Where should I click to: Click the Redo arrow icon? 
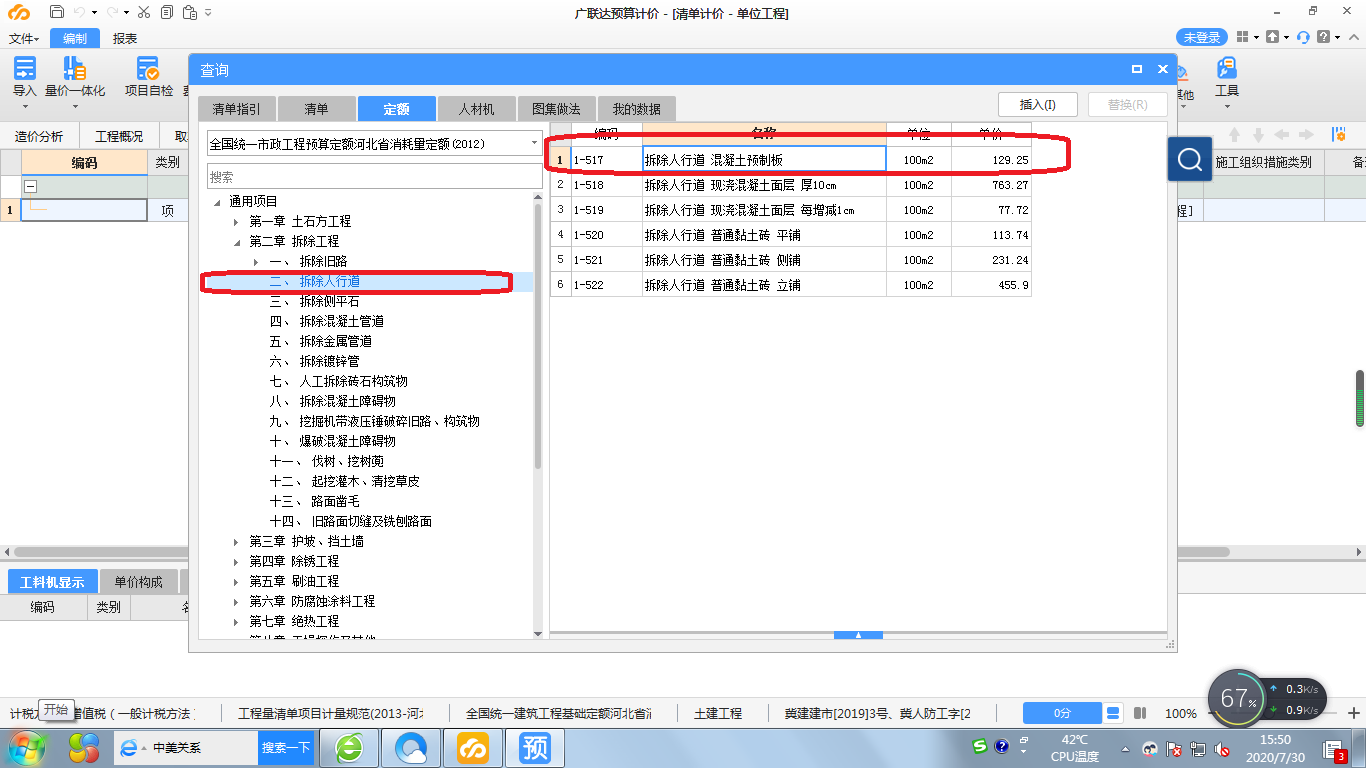[113, 12]
